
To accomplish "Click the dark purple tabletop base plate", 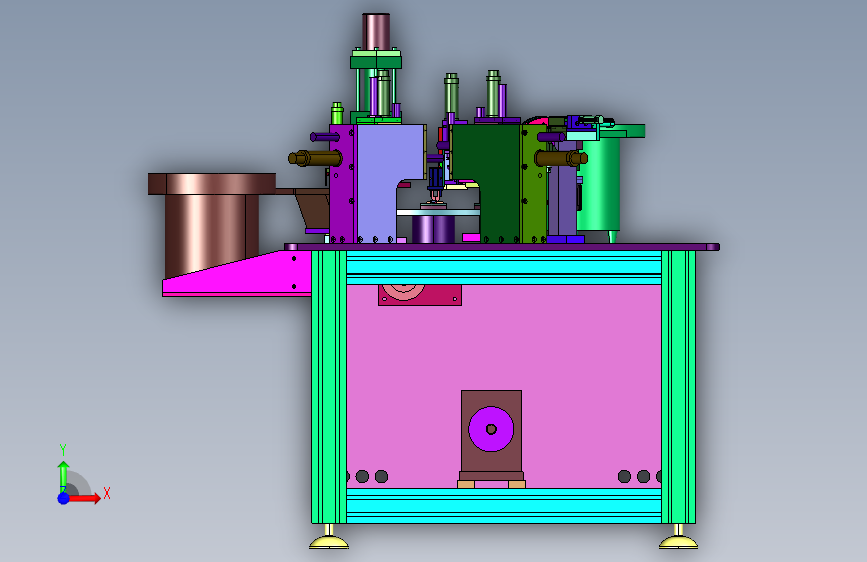I will click(x=502, y=247).
